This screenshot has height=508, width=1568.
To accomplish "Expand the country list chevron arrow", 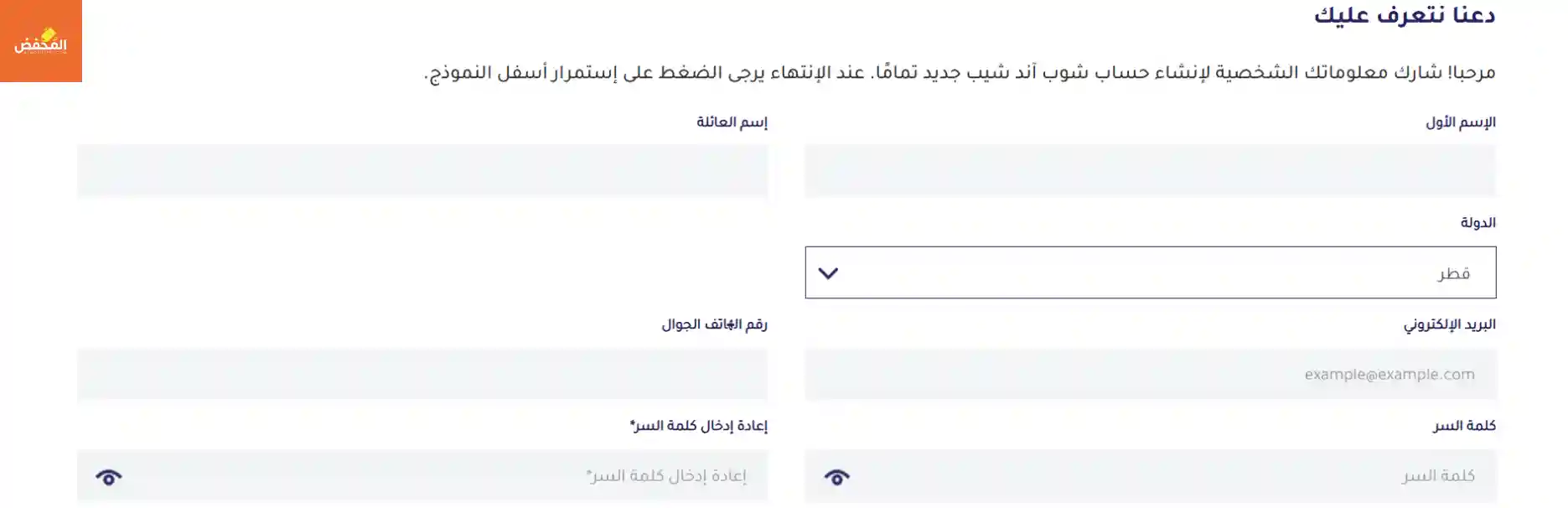I will click(828, 273).
